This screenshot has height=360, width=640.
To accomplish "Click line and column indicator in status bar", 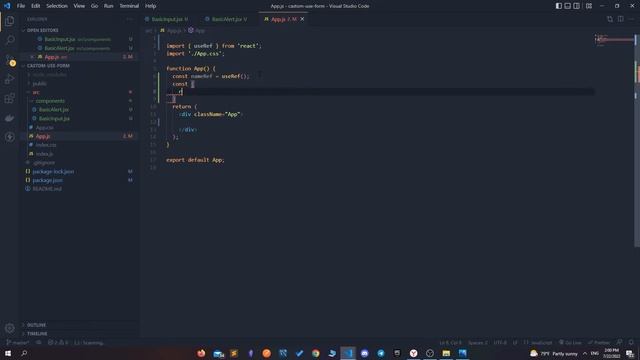I will click(x=450, y=342).
